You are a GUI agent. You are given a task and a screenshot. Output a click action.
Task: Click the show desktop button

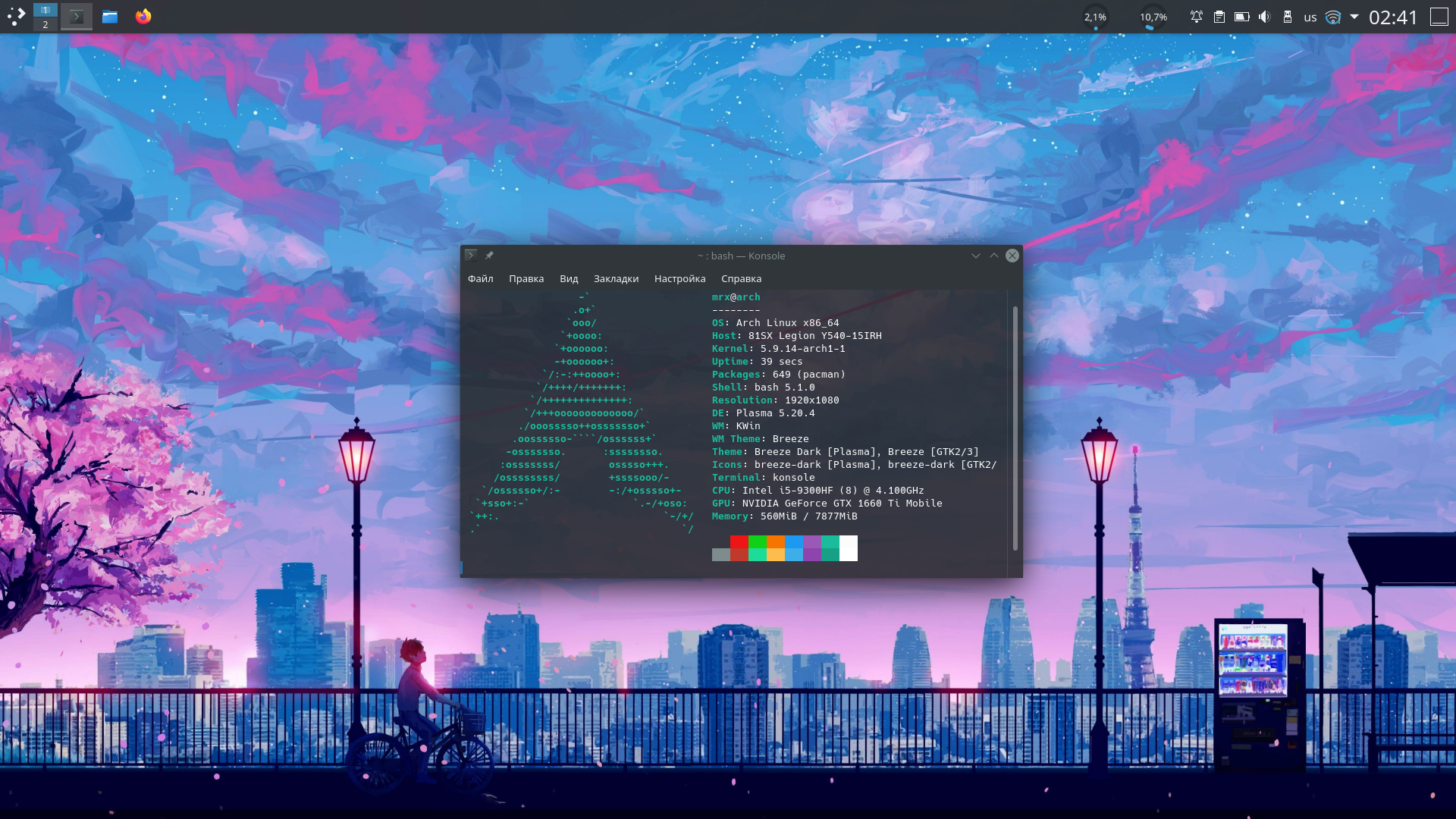click(1439, 17)
